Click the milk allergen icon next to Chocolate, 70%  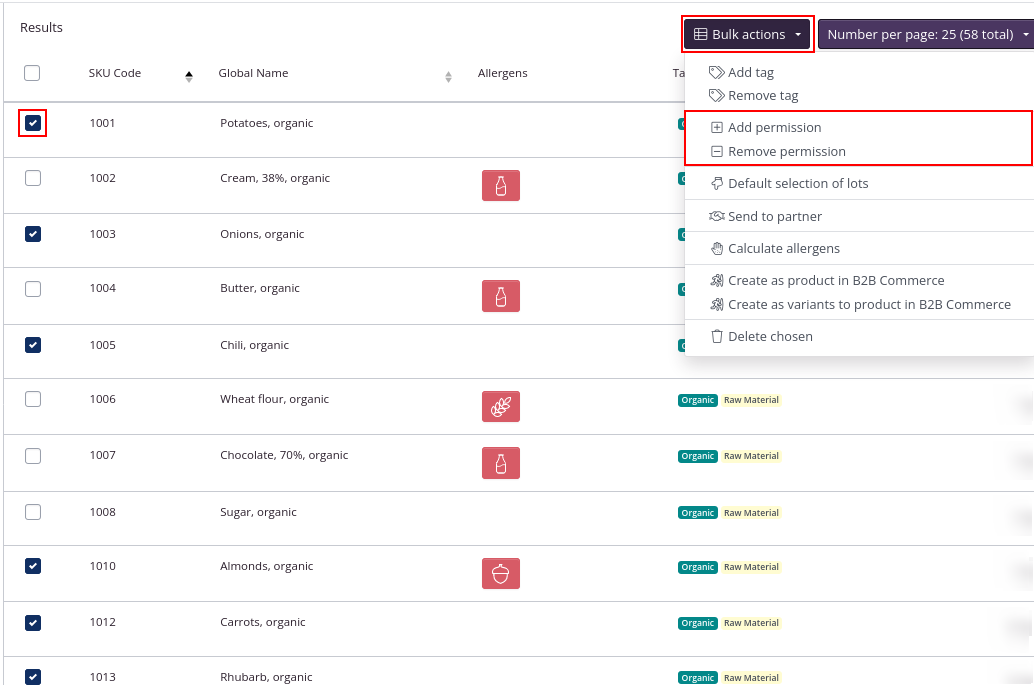(x=500, y=462)
